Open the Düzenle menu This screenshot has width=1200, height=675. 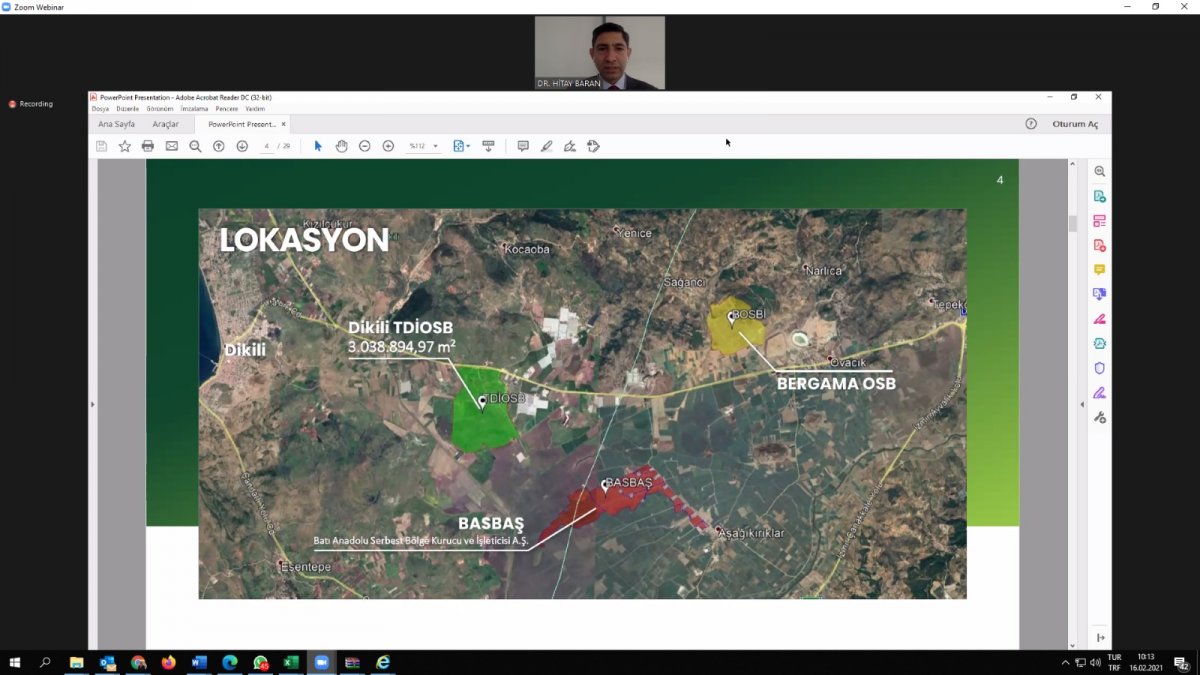coord(127,108)
